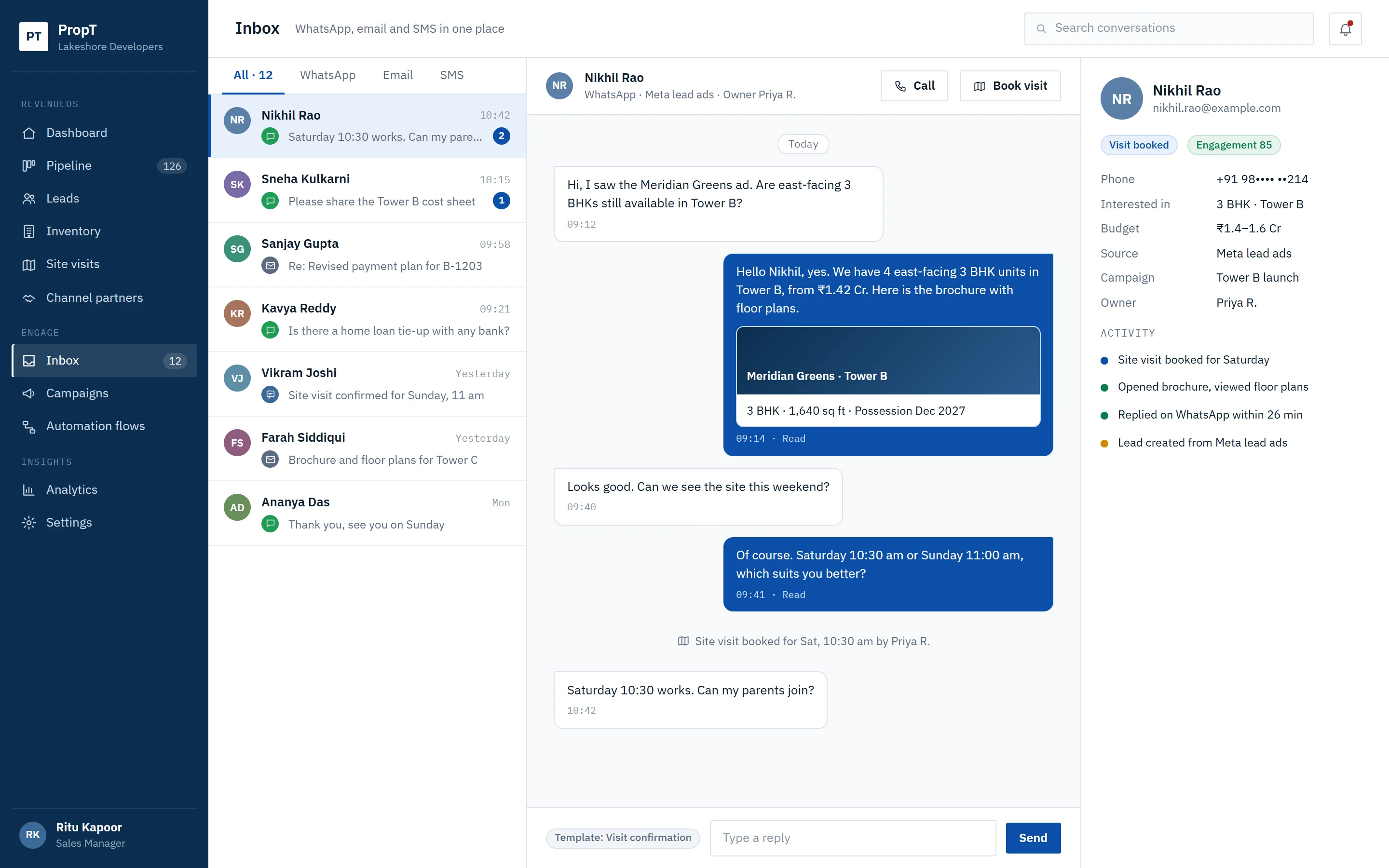Click the Book visit button

1010,85
